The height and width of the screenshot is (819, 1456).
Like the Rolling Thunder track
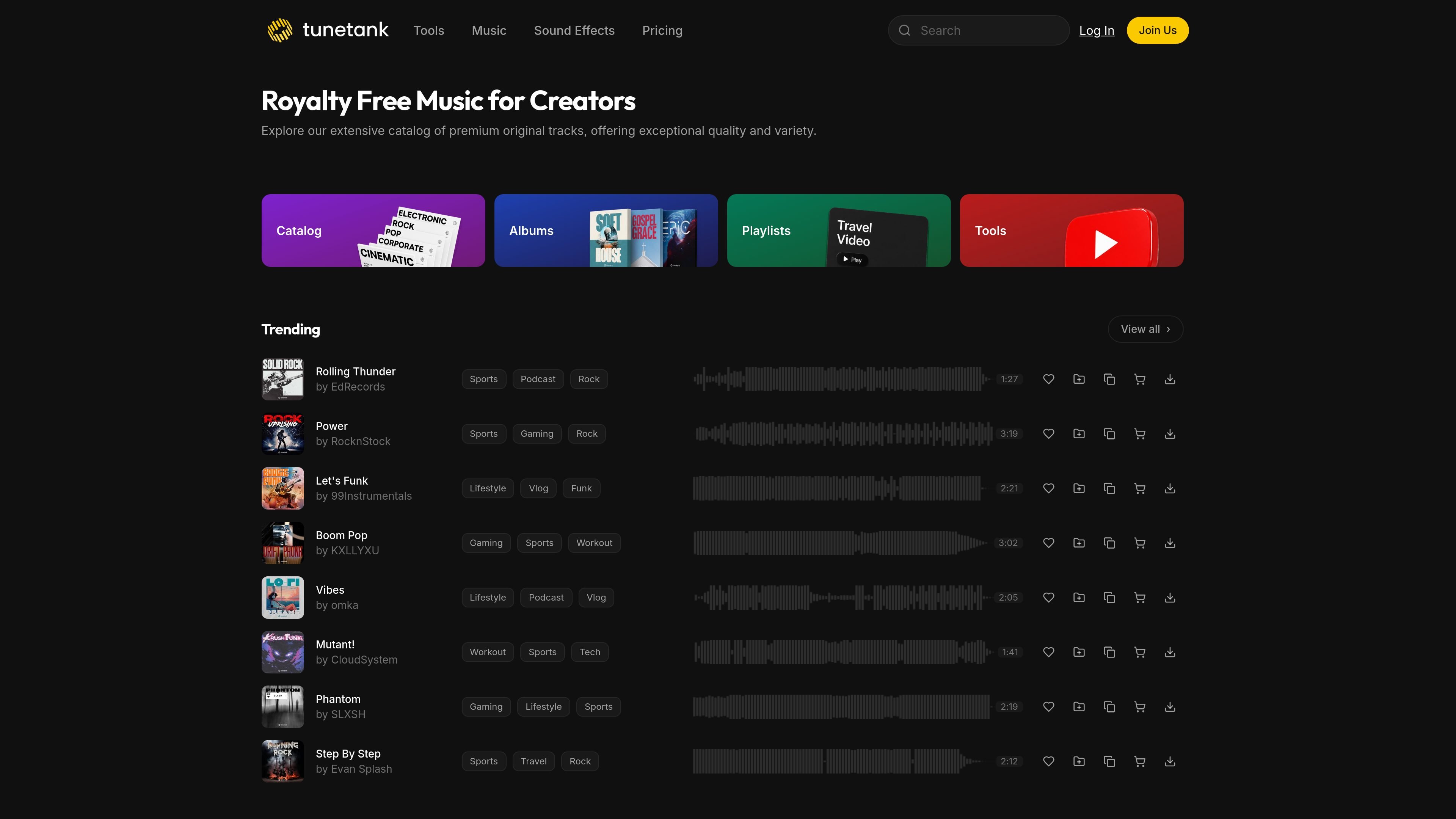[x=1048, y=379]
